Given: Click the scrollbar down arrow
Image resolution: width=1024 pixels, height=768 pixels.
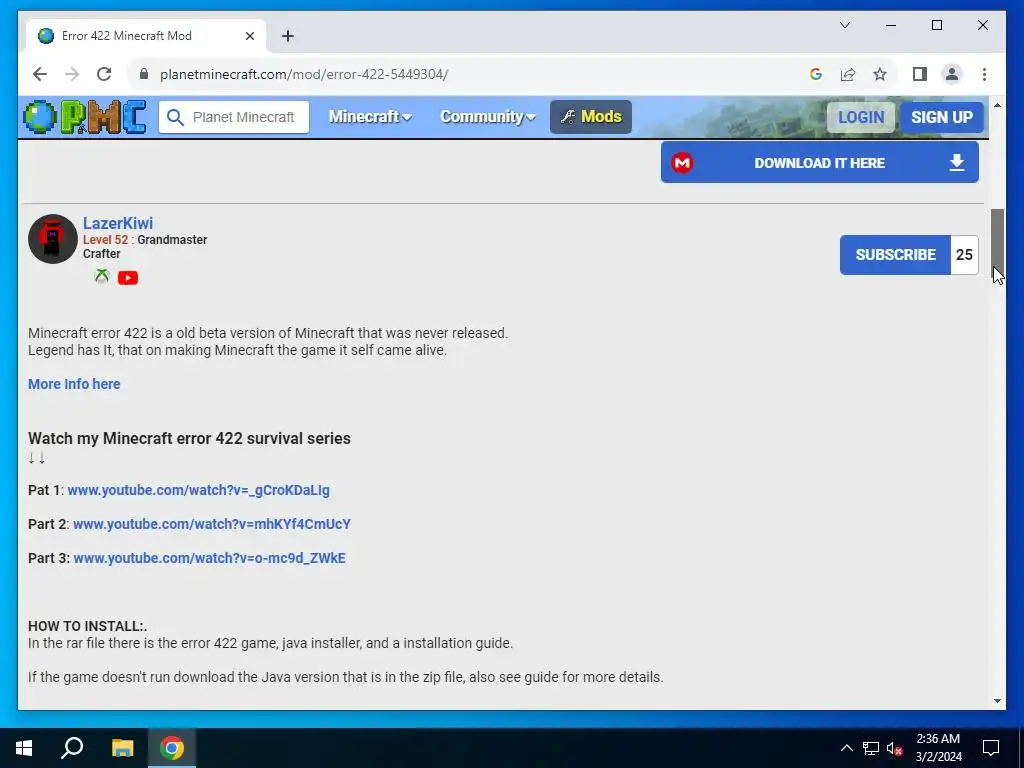Looking at the screenshot, I should coord(997,701).
